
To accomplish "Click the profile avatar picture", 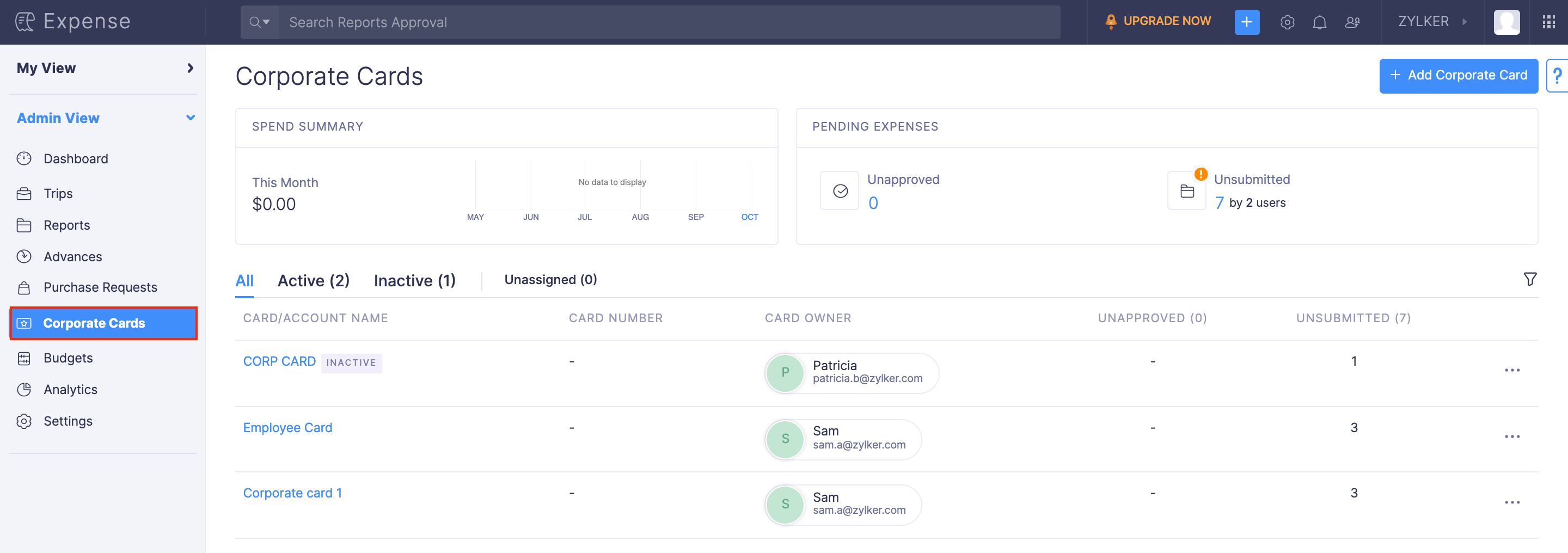I will tap(1506, 22).
